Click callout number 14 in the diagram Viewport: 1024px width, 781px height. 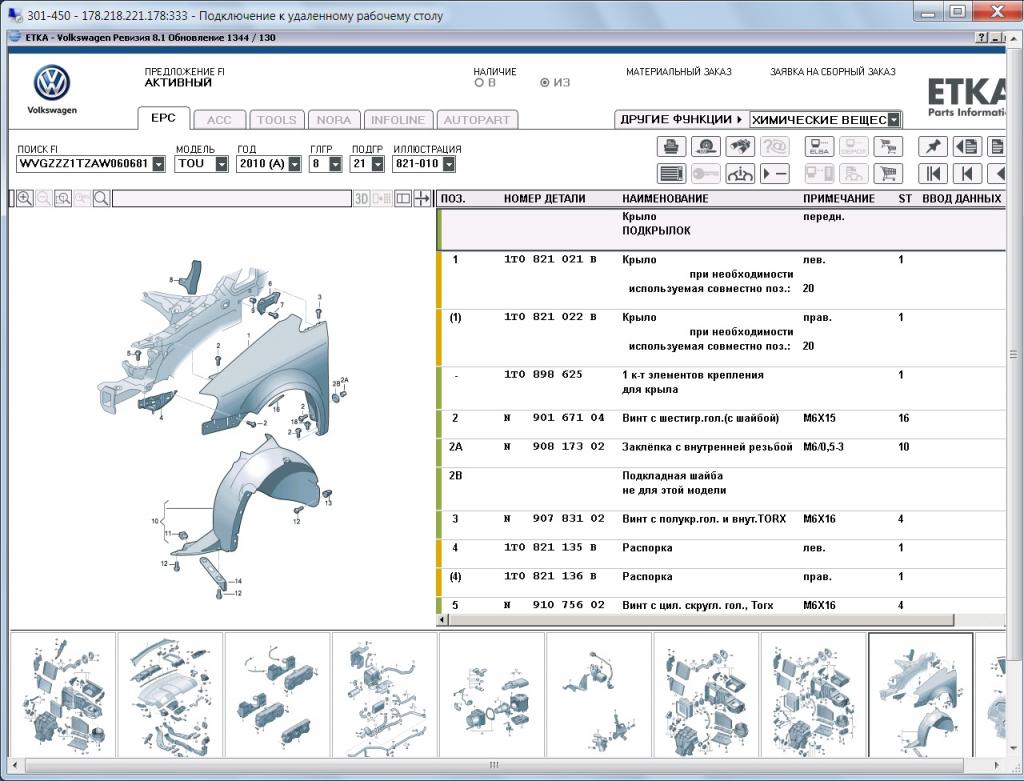[238, 581]
